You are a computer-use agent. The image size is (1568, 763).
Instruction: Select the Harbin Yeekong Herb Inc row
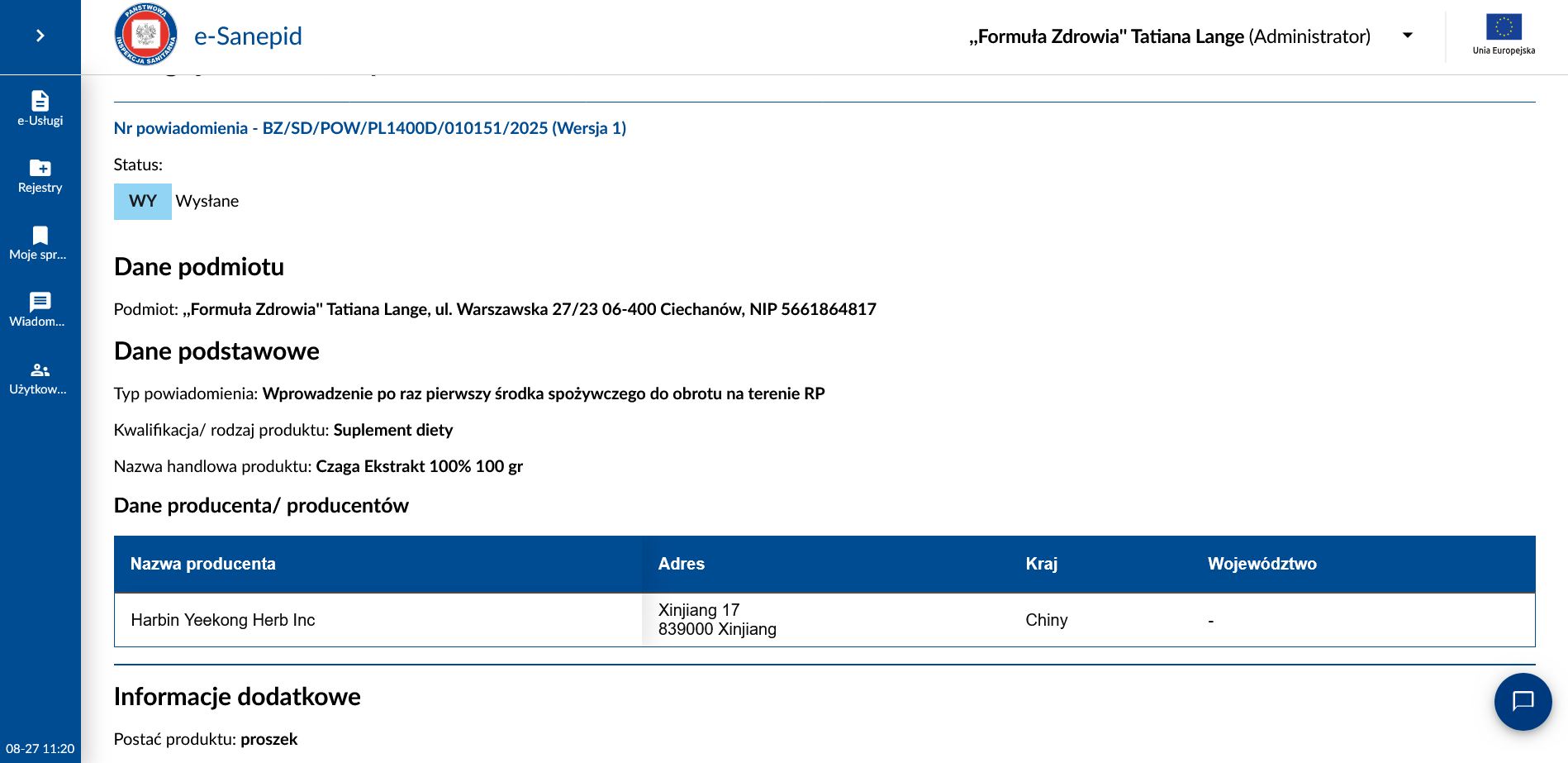[x=223, y=620]
